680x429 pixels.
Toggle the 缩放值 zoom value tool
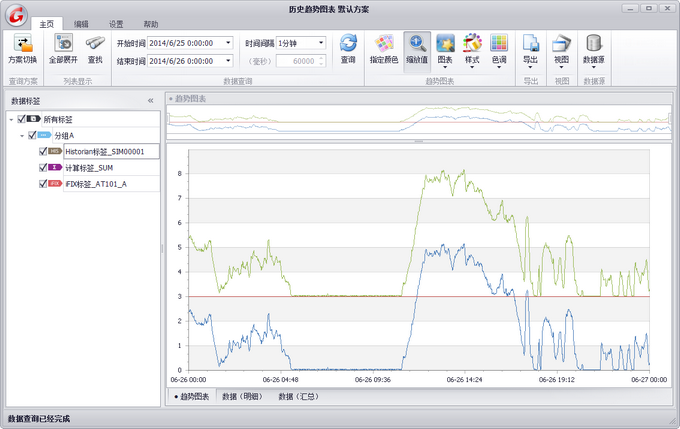[417, 50]
